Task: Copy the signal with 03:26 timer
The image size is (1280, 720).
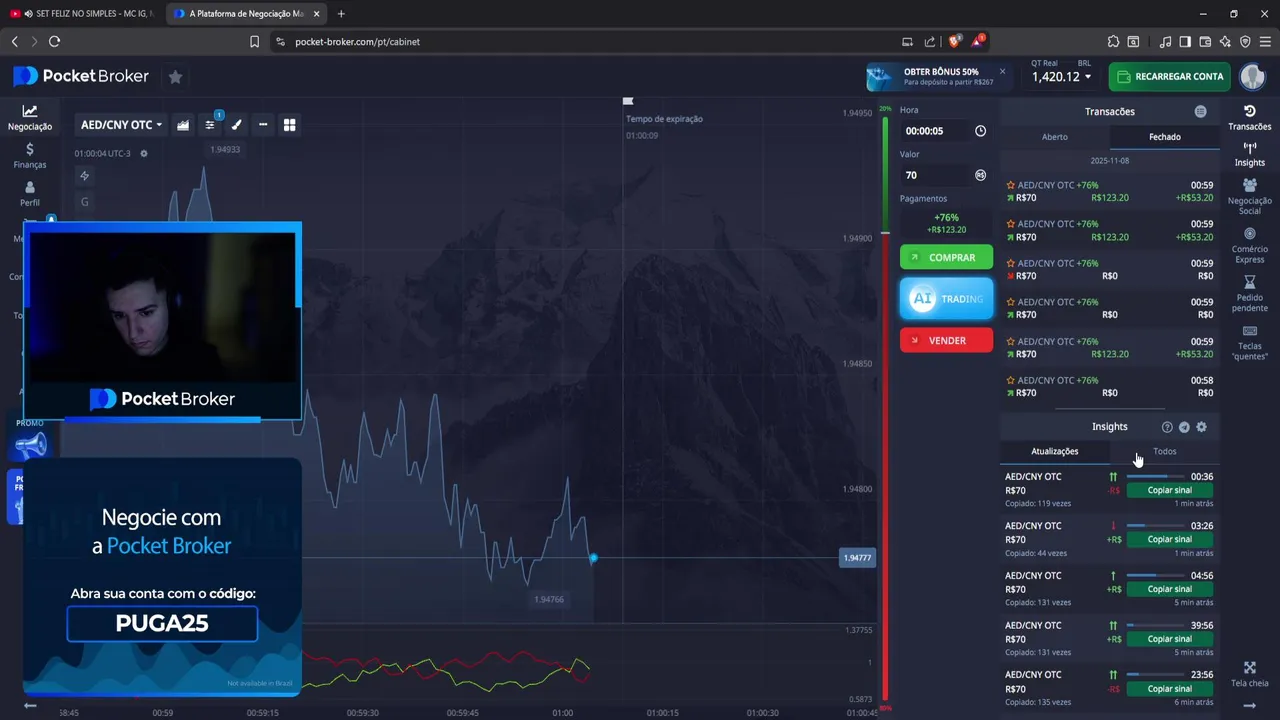Action: coord(1169,539)
